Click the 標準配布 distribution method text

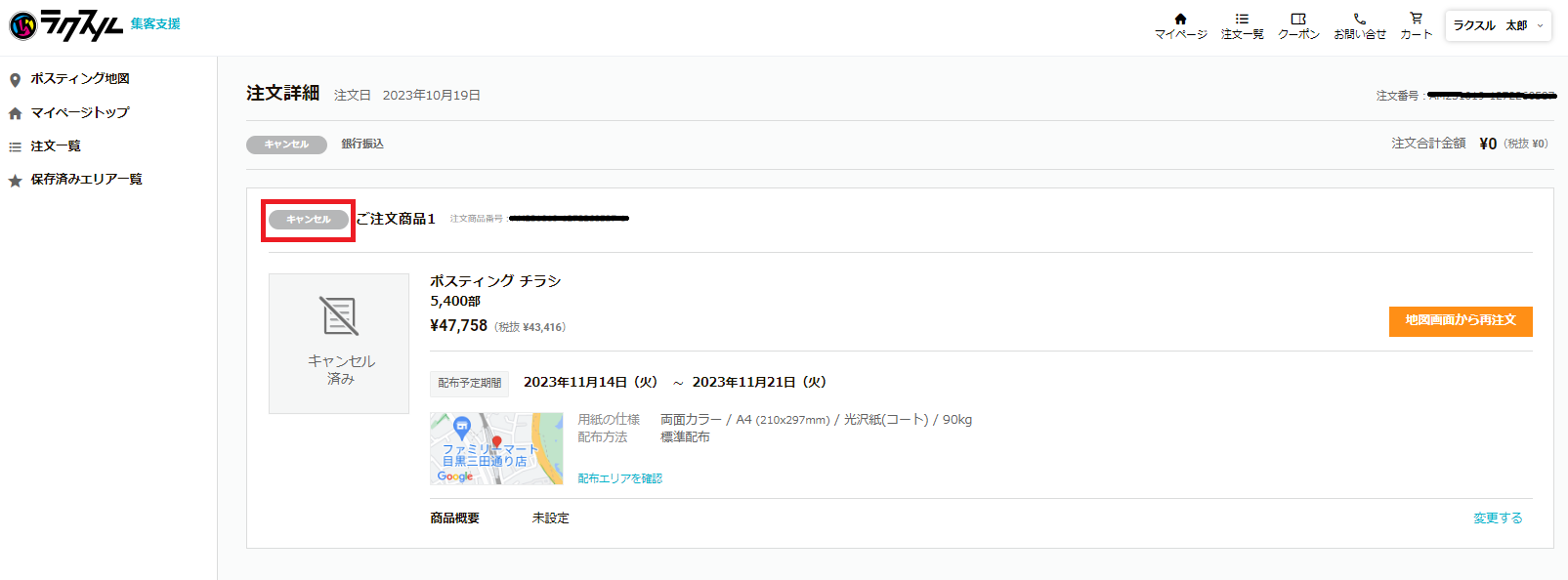(685, 437)
